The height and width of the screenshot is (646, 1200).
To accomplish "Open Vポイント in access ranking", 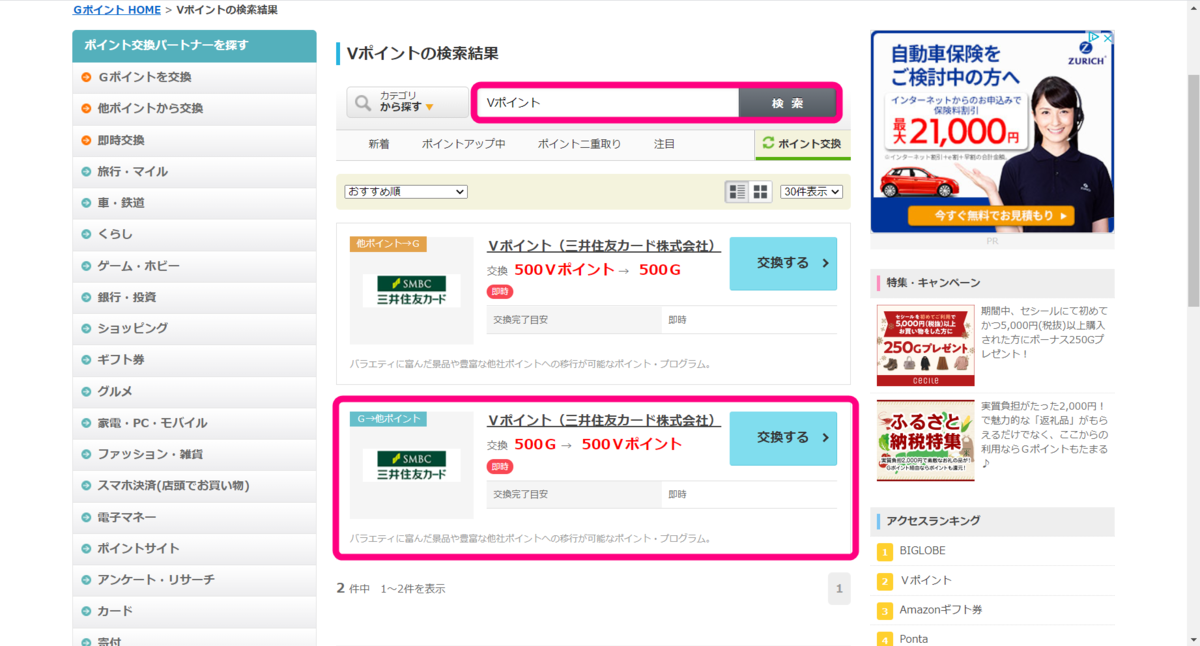I will click(927, 581).
